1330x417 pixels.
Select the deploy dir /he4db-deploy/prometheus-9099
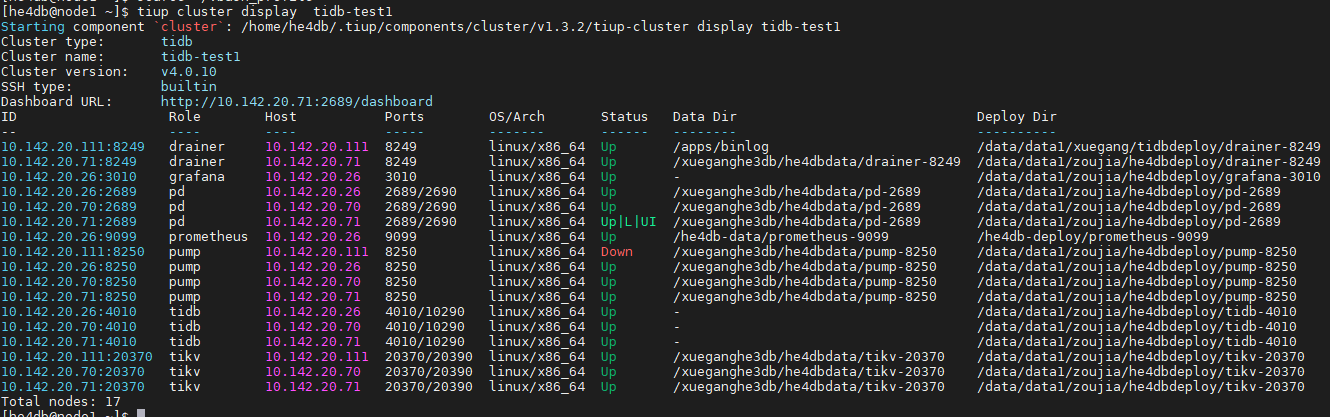click(1093, 237)
